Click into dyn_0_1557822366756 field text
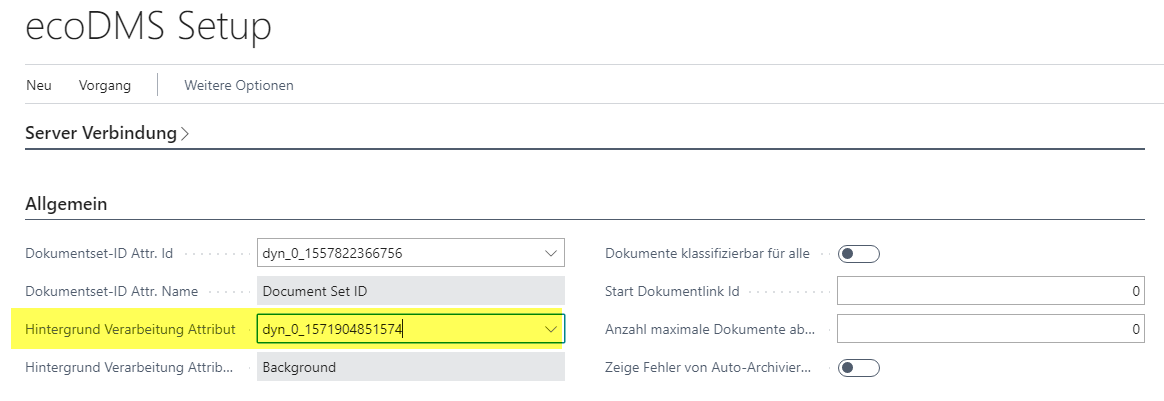This screenshot has height=401, width=1164. 333,253
